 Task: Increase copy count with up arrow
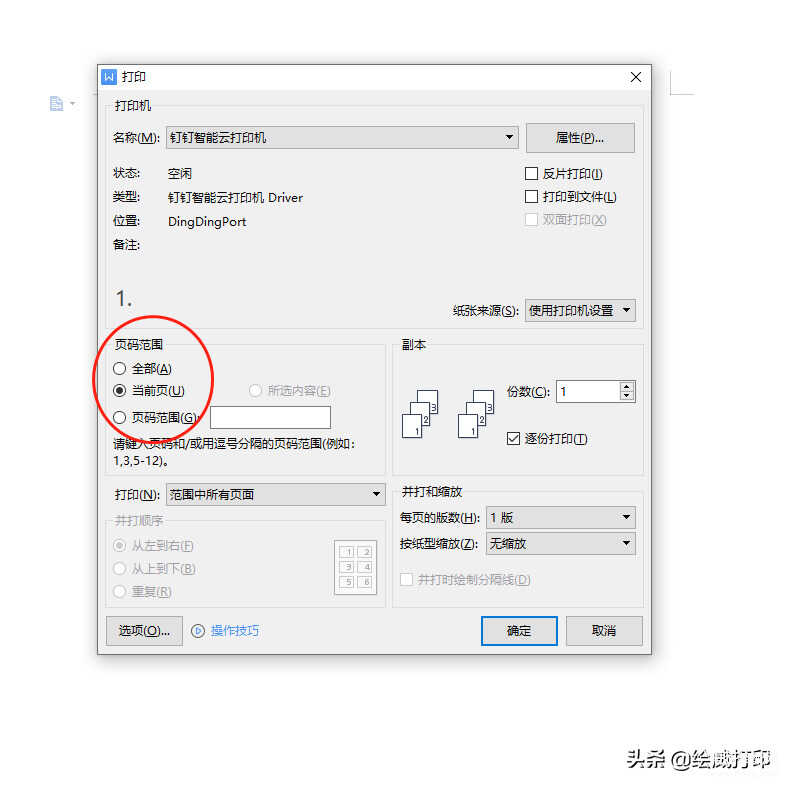pos(626,386)
